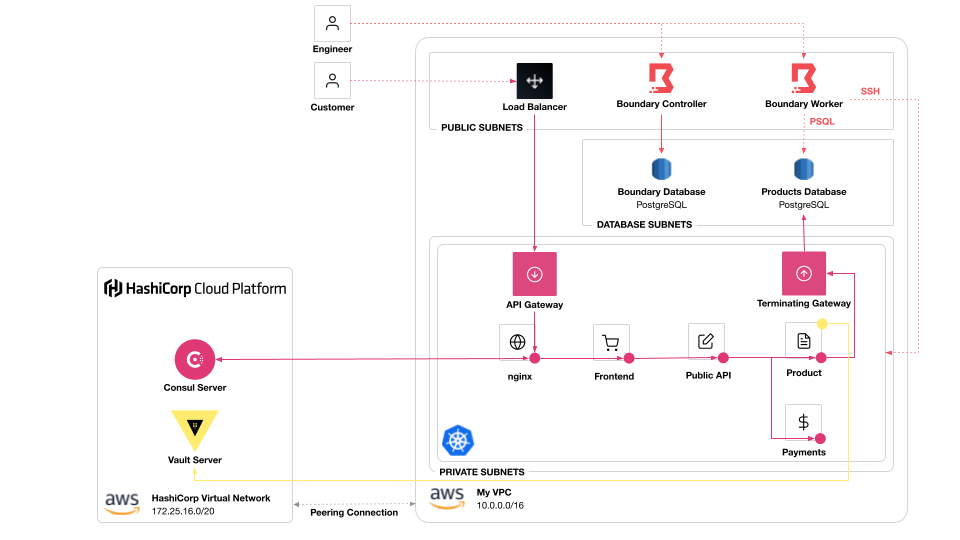This screenshot has width=960, height=540.
Task: Click the Load Balancer label
Action: [534, 107]
